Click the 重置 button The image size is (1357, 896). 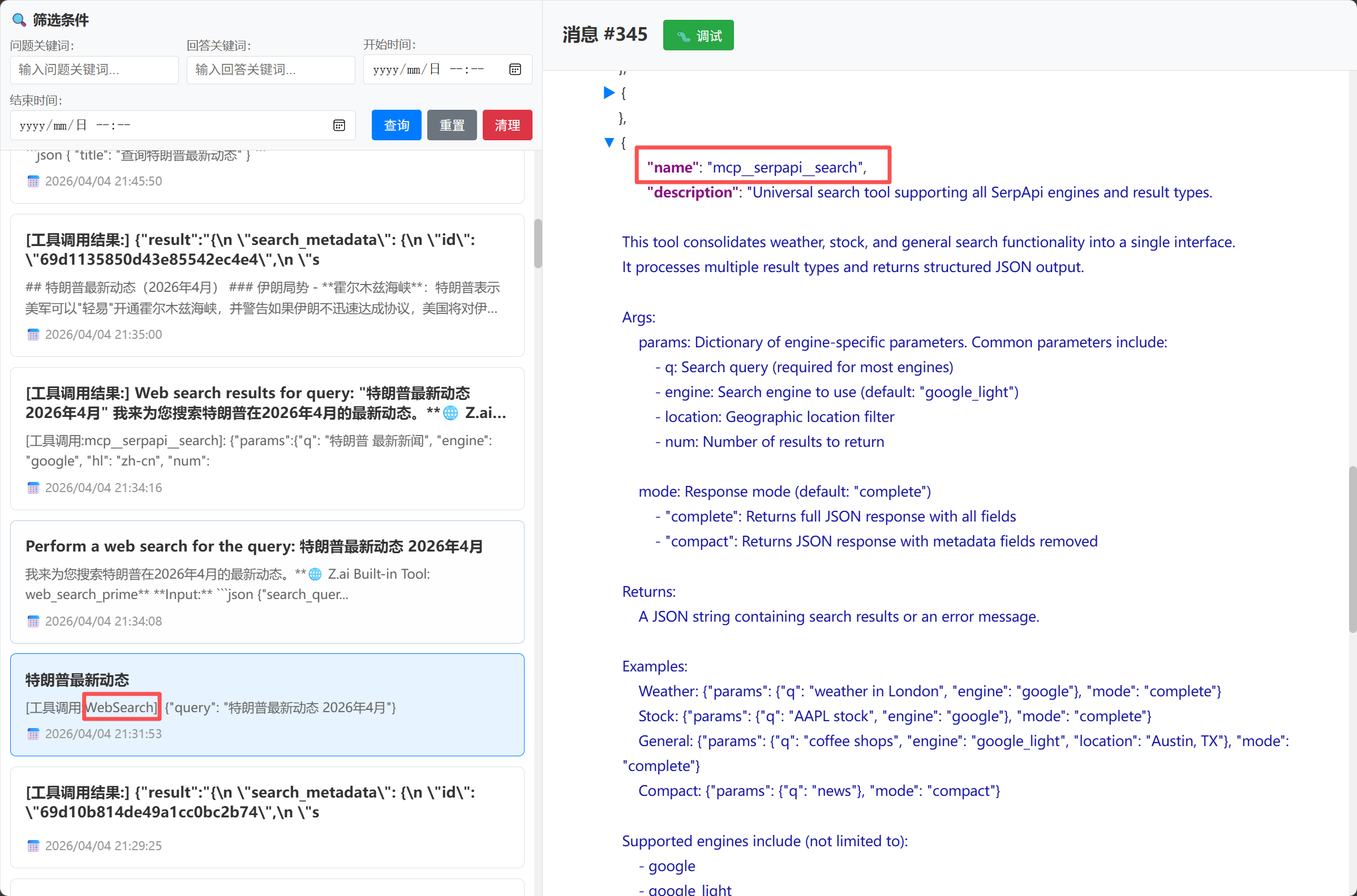pos(452,125)
